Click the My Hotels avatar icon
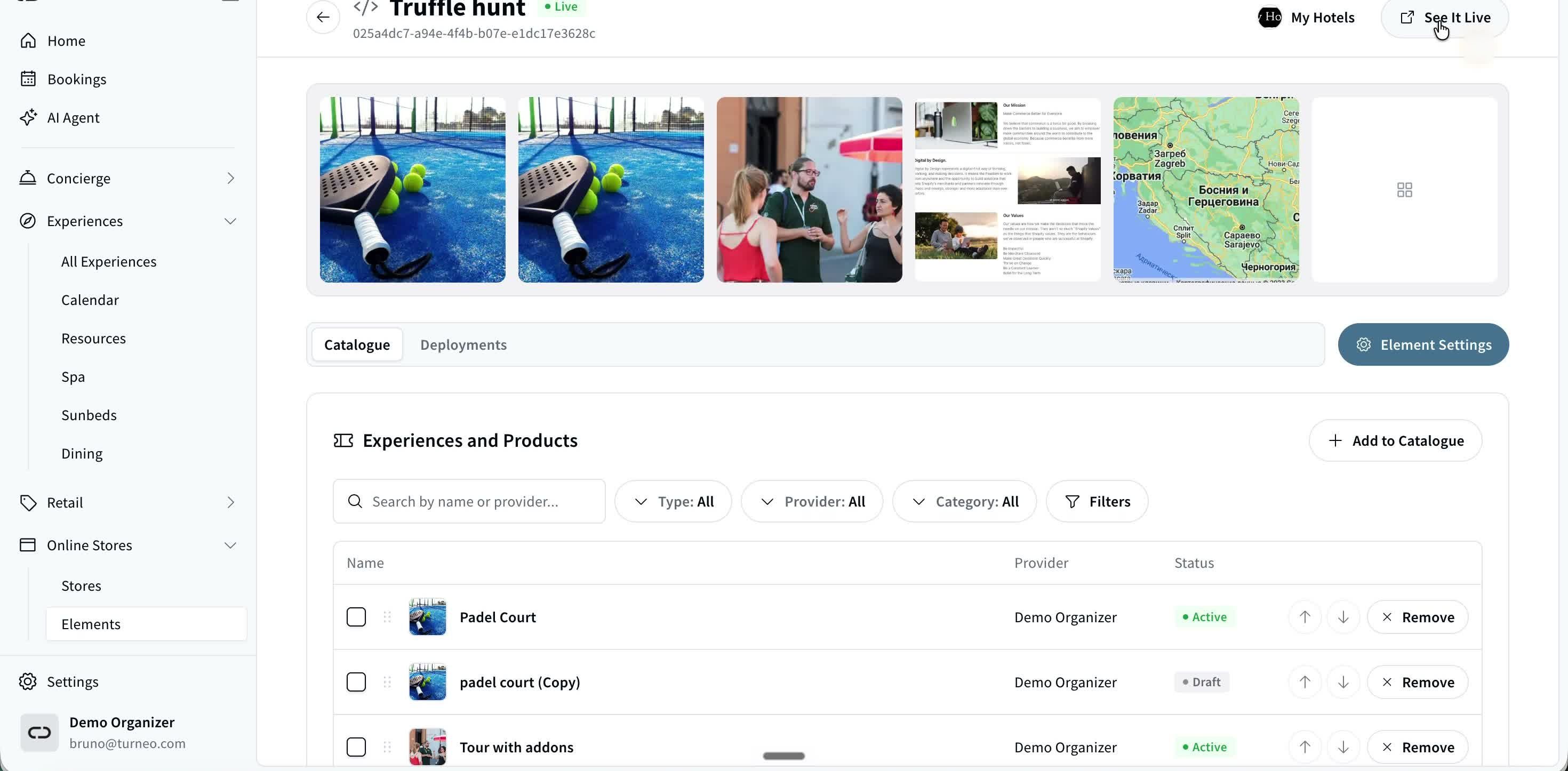 (x=1270, y=17)
